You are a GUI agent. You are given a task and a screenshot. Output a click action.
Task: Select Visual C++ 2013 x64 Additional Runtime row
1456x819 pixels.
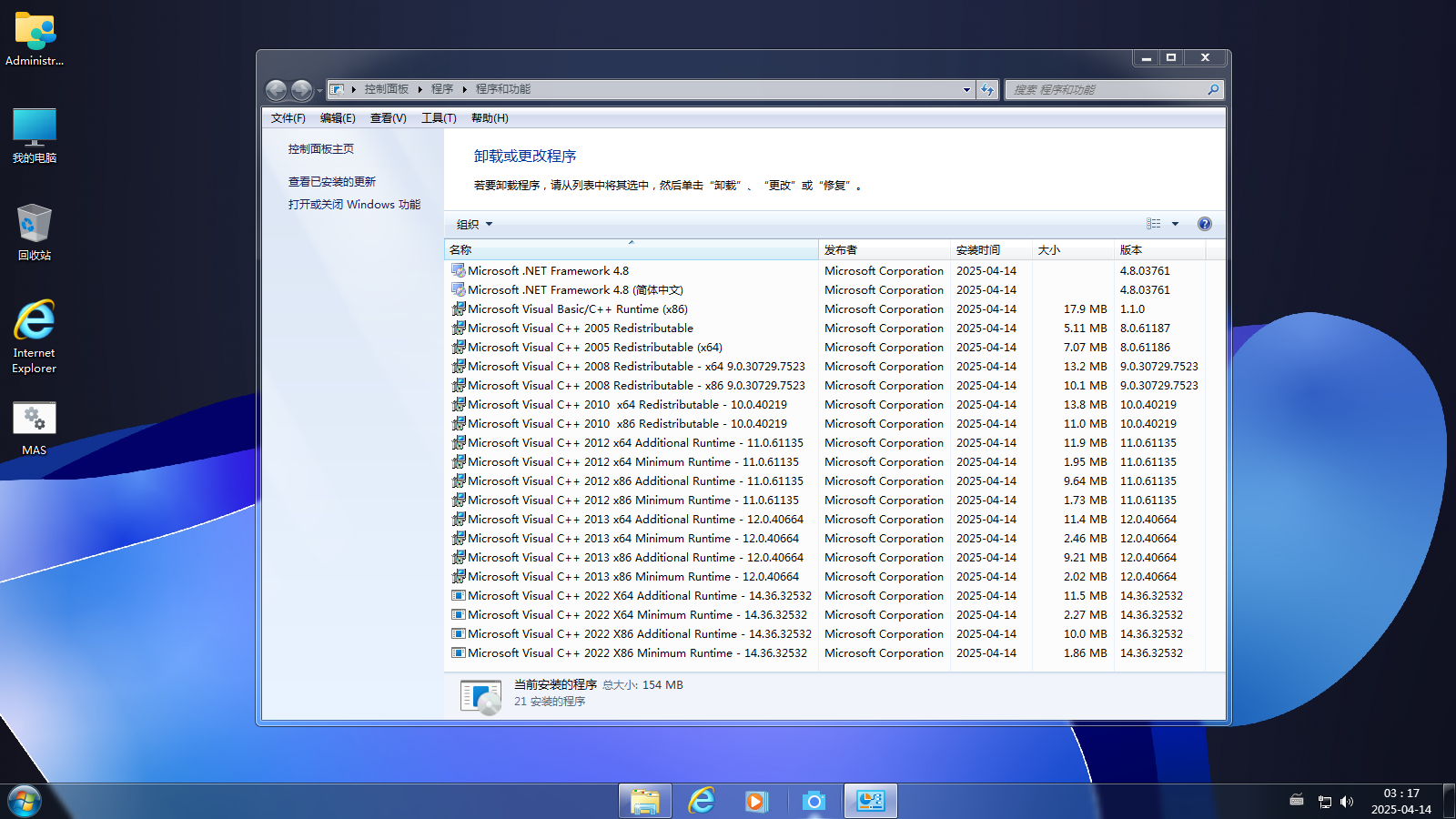point(825,519)
